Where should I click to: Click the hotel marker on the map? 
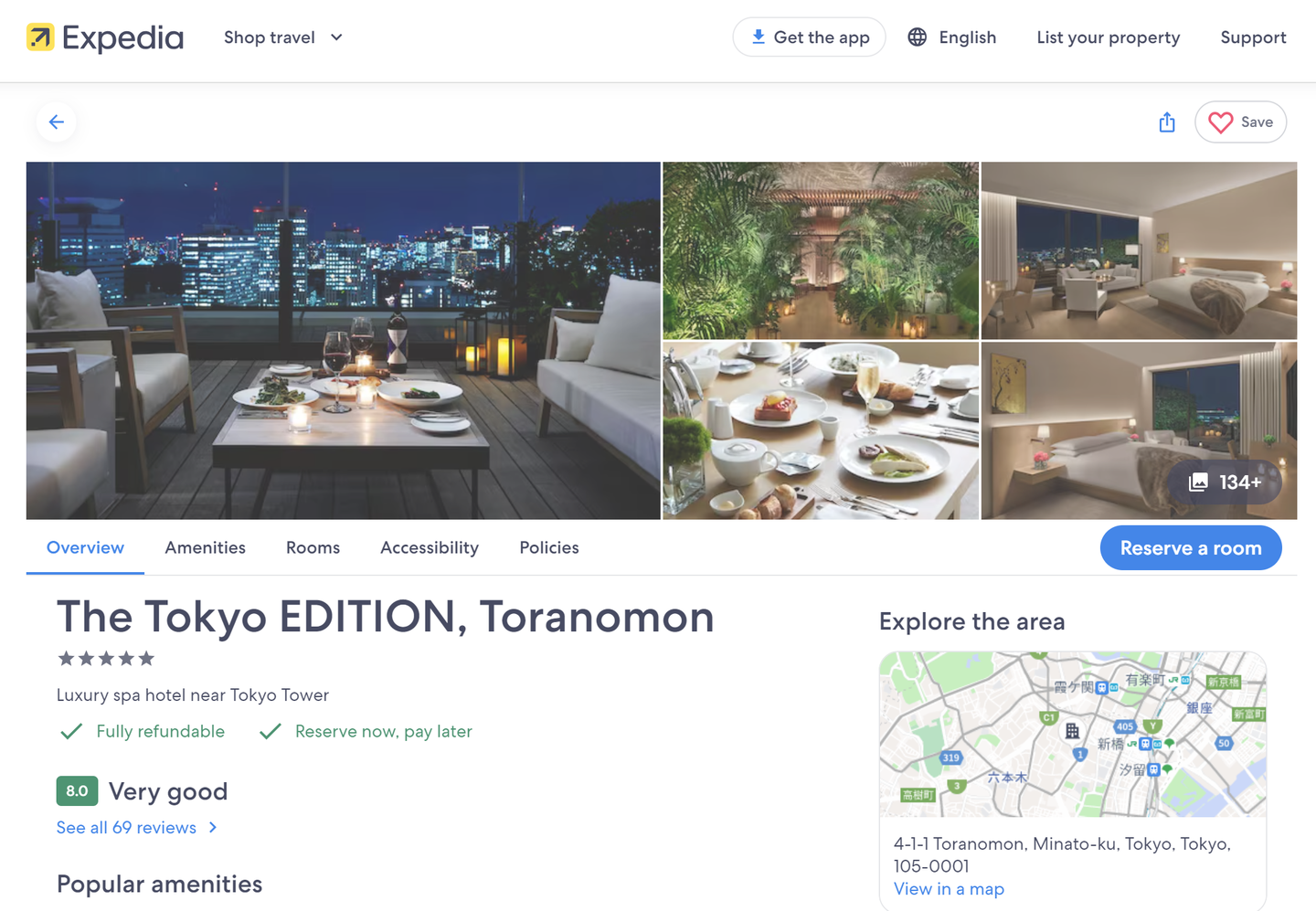[1072, 731]
